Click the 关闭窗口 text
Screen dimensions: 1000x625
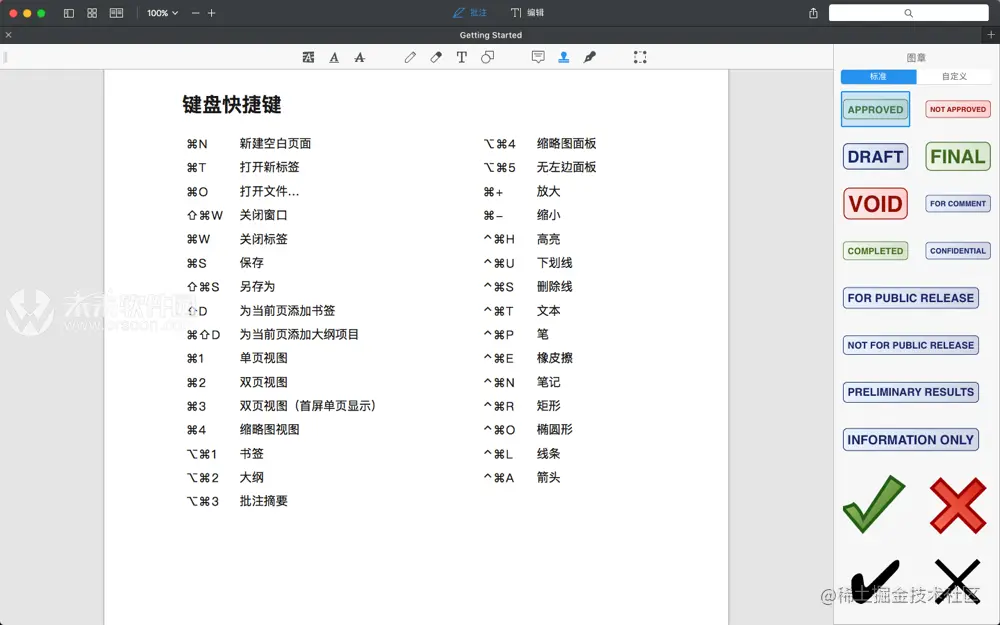pos(263,216)
